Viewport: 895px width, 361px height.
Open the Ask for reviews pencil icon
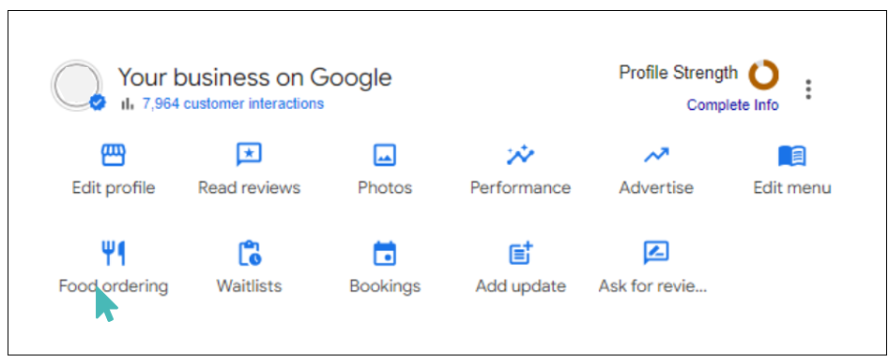[x=656, y=253]
